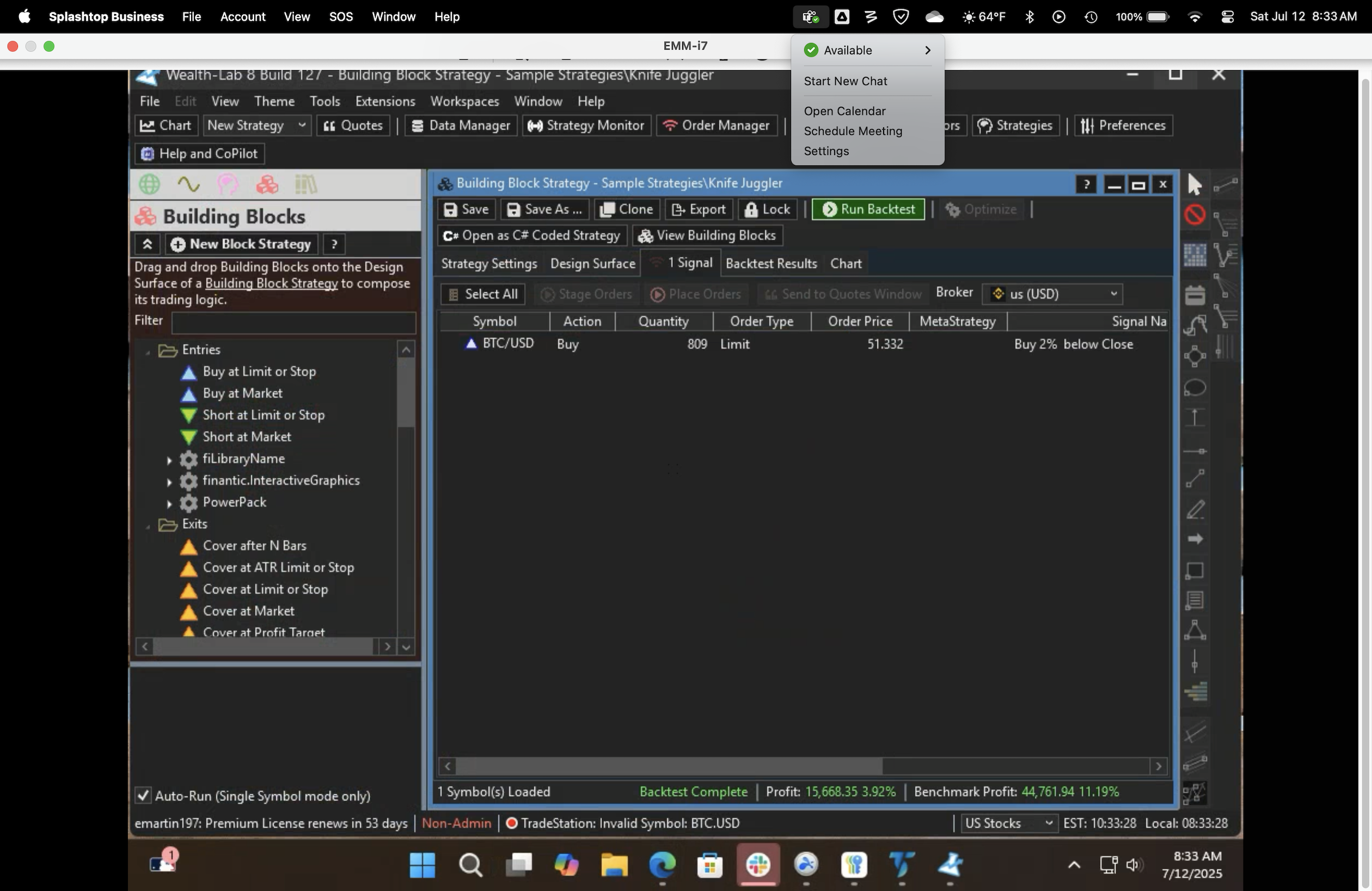Open the US Stocks market dropdown

1009,823
